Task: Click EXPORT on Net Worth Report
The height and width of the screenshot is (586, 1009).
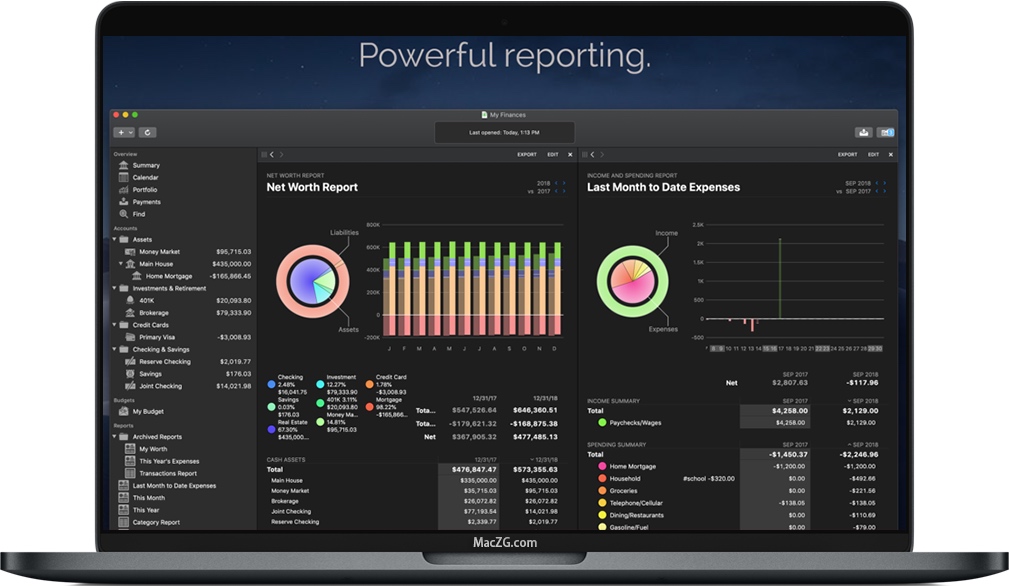Action: pyautogui.click(x=526, y=155)
